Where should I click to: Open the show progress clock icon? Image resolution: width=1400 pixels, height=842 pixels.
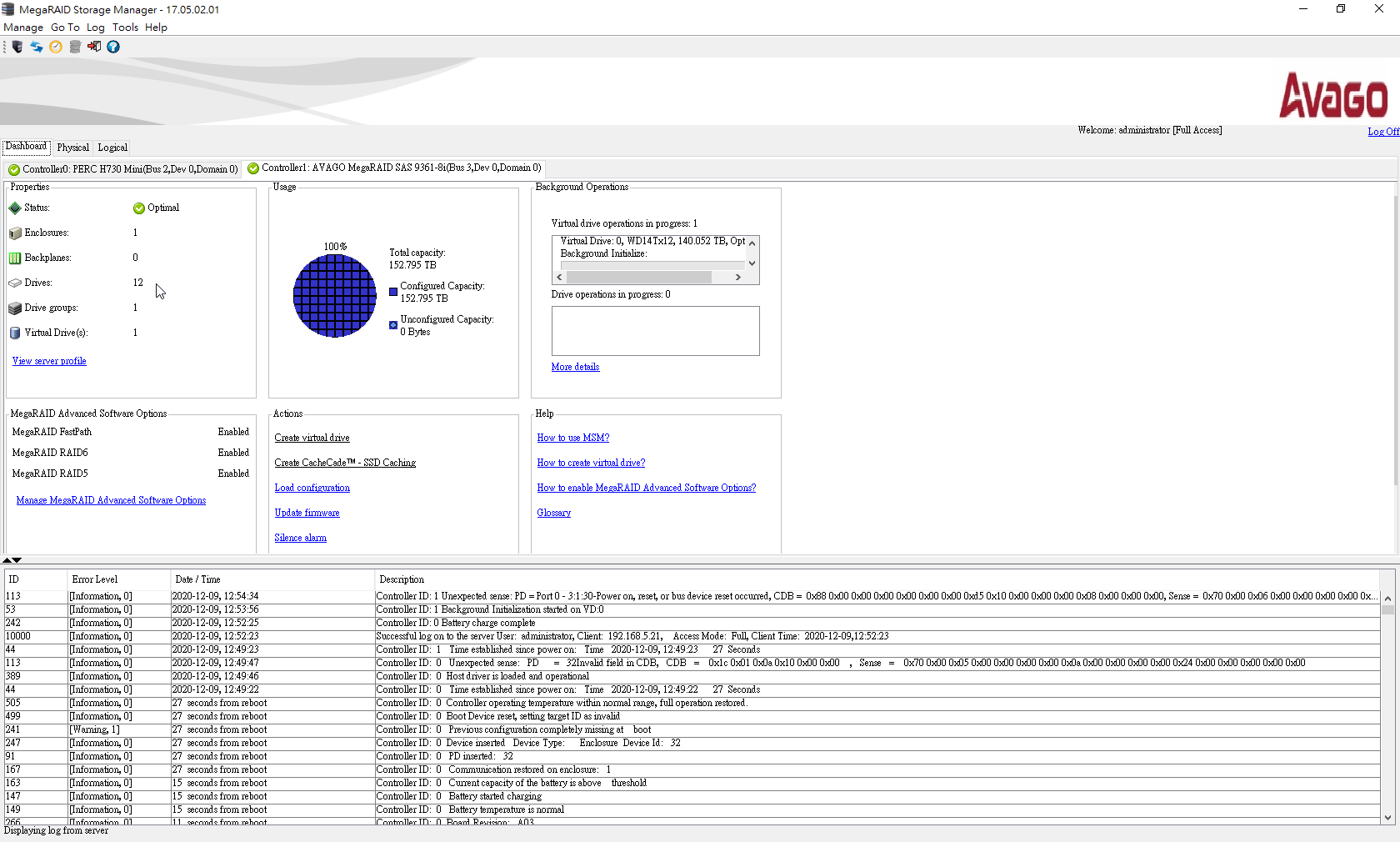click(x=56, y=47)
